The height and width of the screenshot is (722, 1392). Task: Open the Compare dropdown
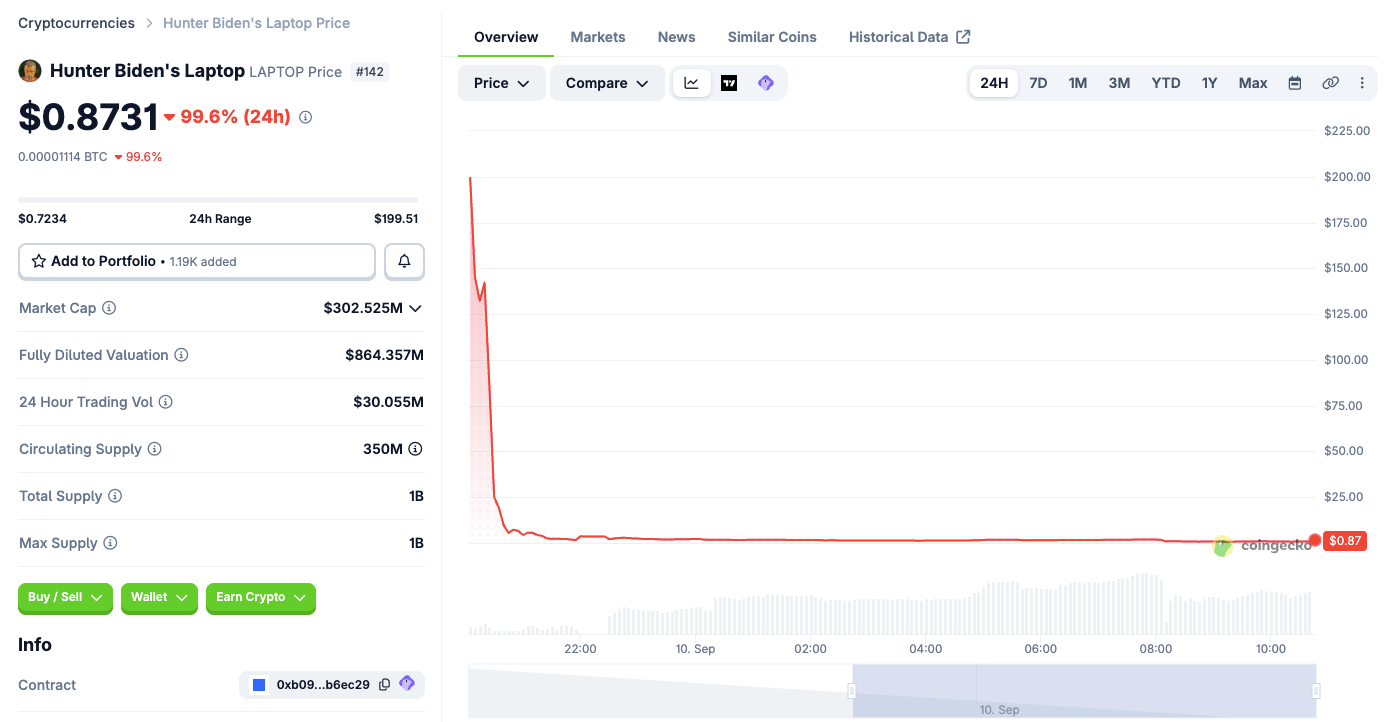pyautogui.click(x=607, y=83)
